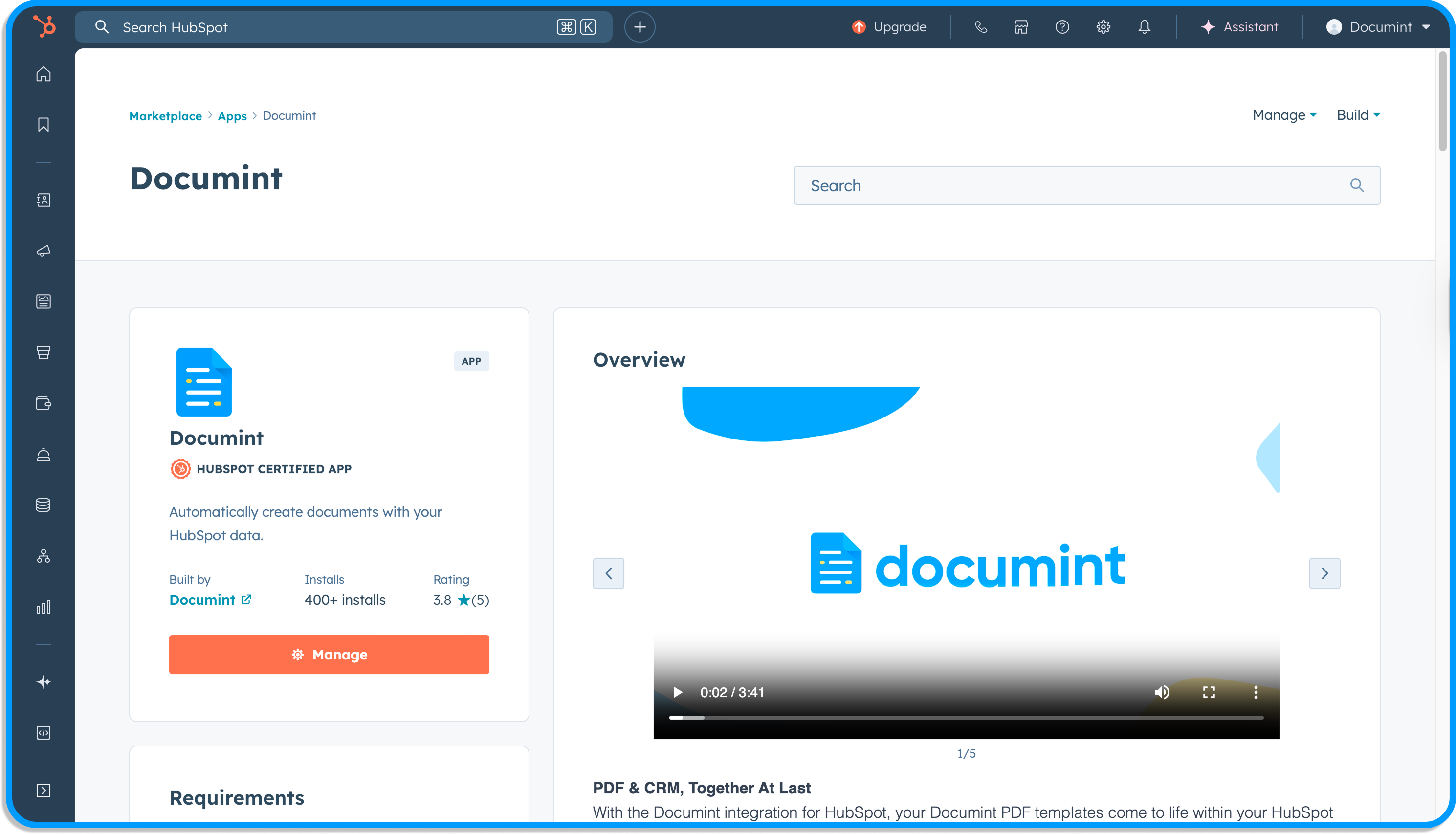Navigate to Apps breadcrumb
1456x834 pixels.
coord(232,116)
